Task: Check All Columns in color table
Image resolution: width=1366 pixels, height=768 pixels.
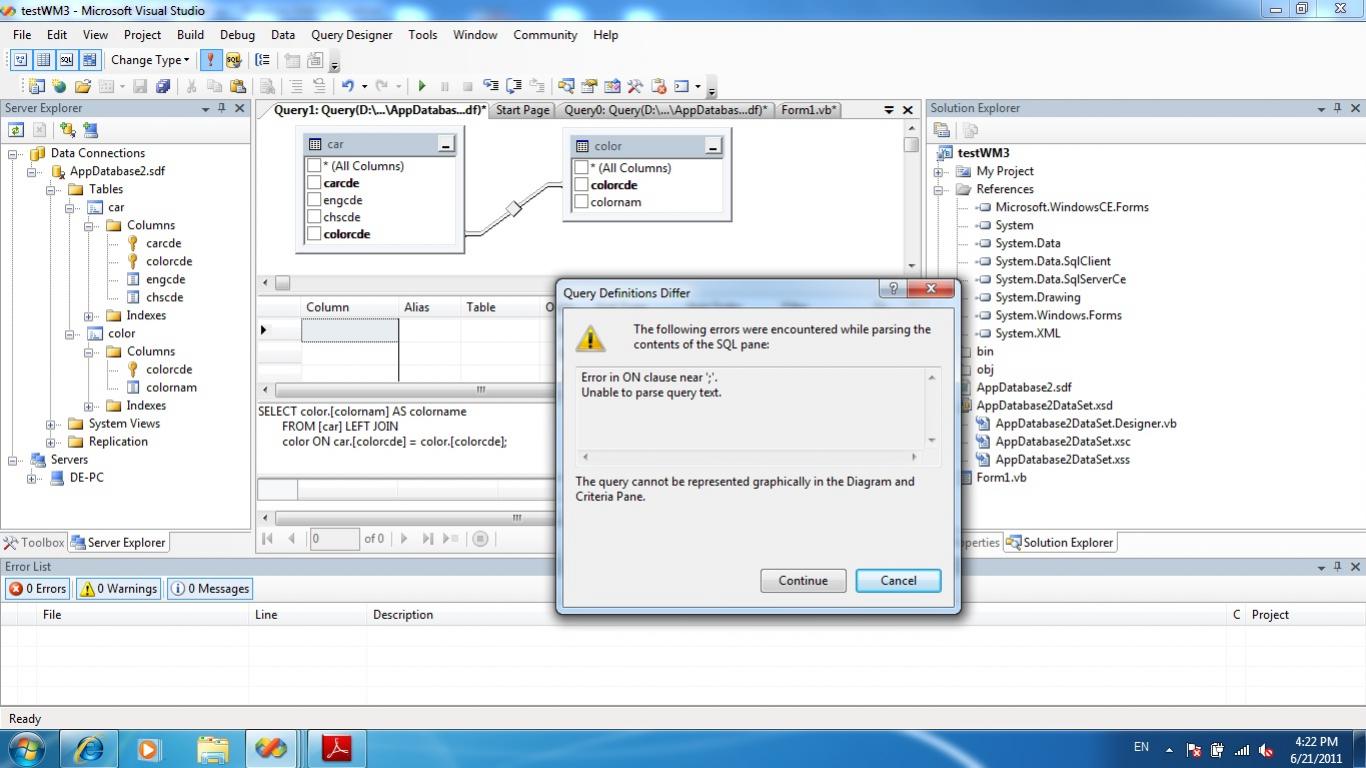Action: 581,168
